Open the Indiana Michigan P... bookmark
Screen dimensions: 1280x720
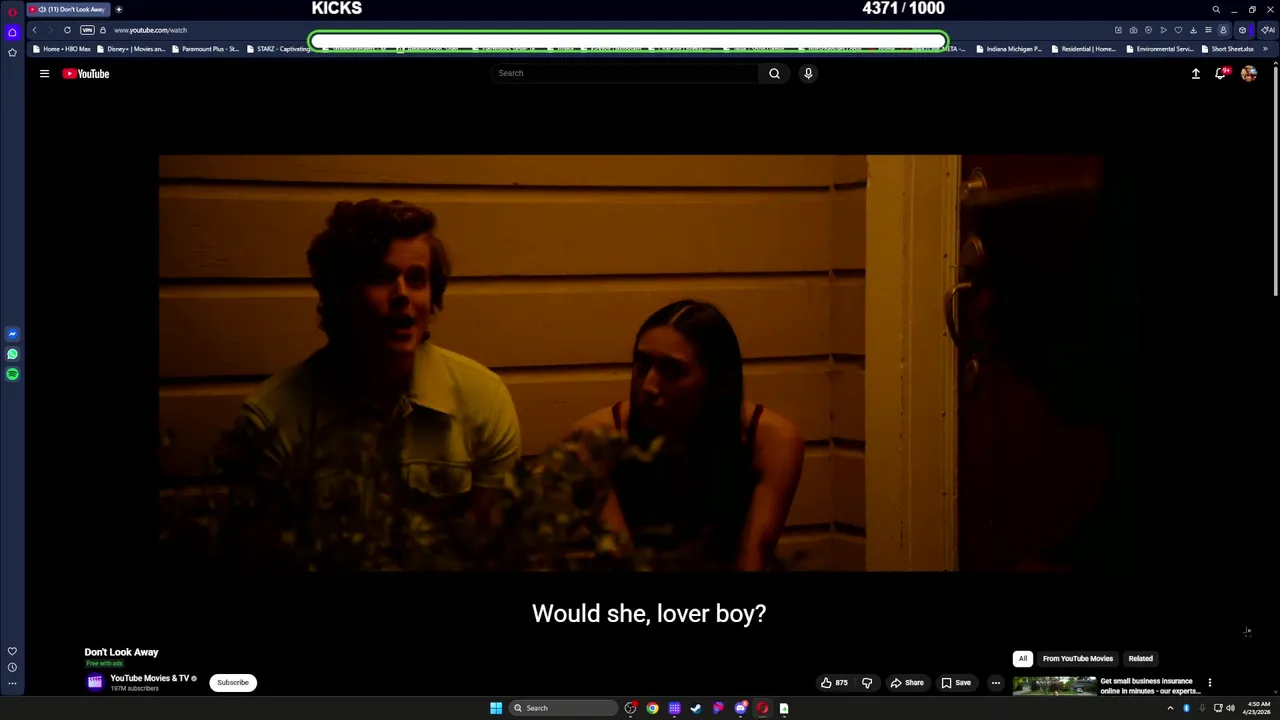pyautogui.click(x=1008, y=49)
